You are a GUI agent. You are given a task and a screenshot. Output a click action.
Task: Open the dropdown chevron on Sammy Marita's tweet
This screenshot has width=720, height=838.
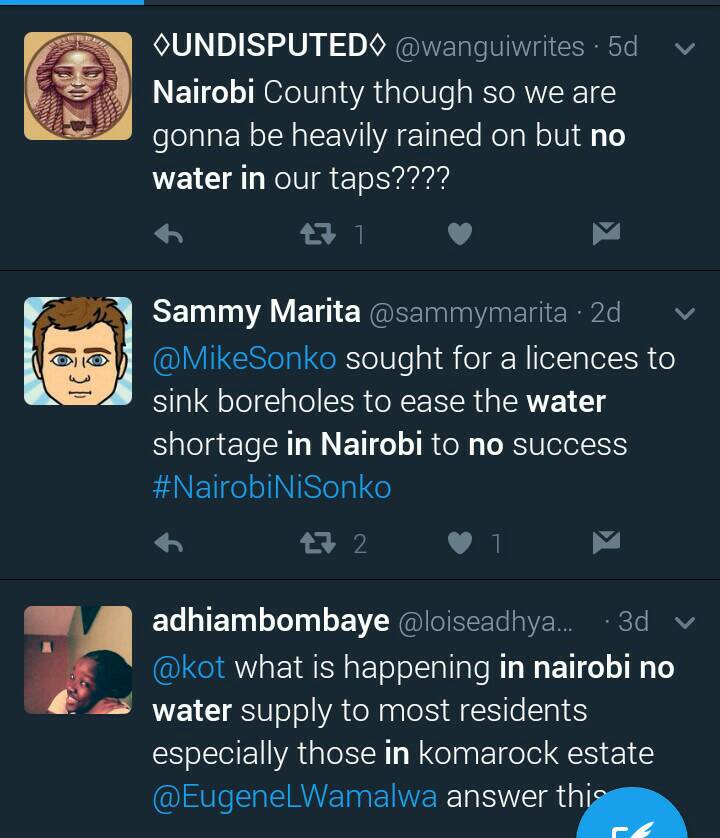coord(685,314)
